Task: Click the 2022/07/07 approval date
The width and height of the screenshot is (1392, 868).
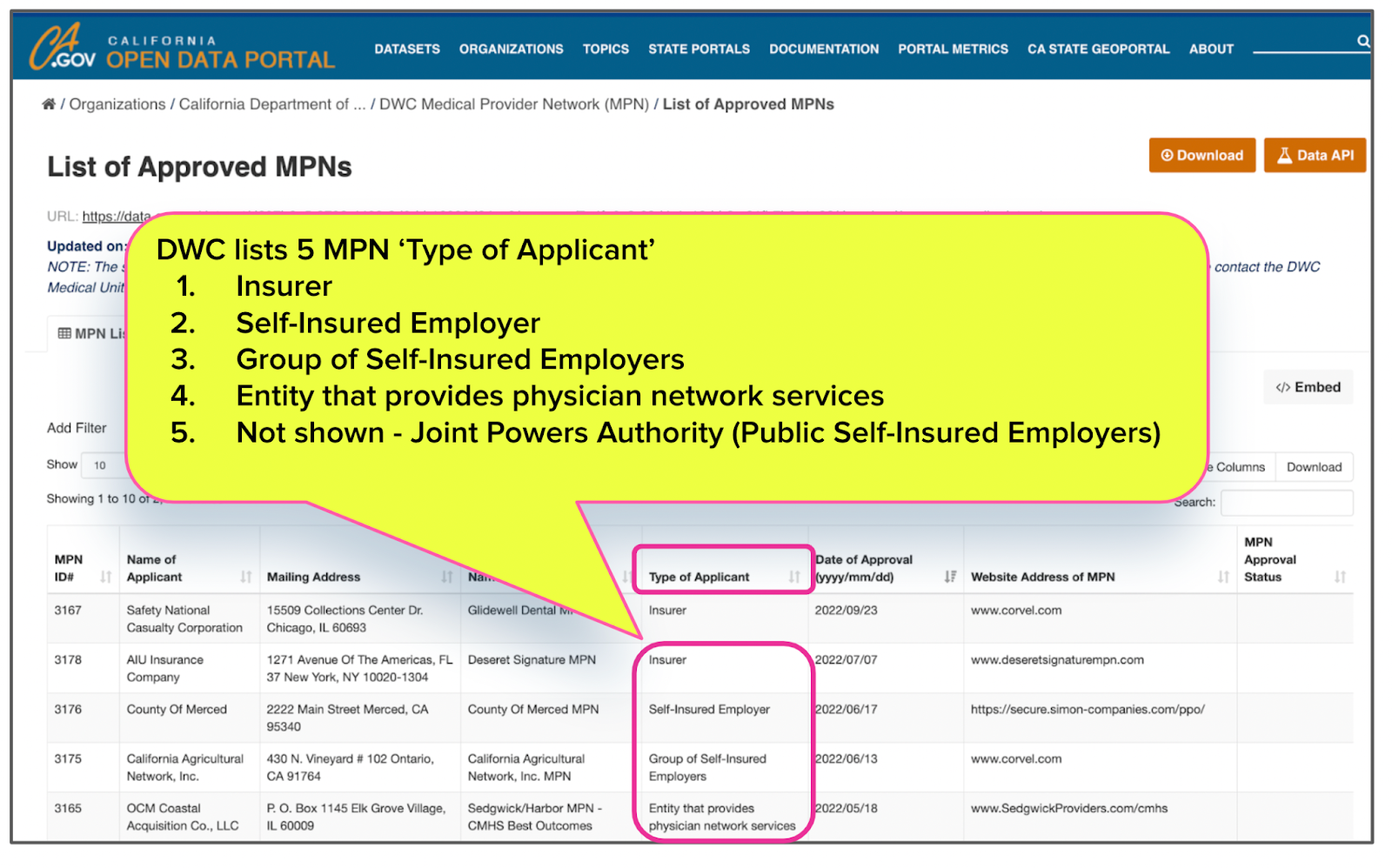Action: pos(846,660)
